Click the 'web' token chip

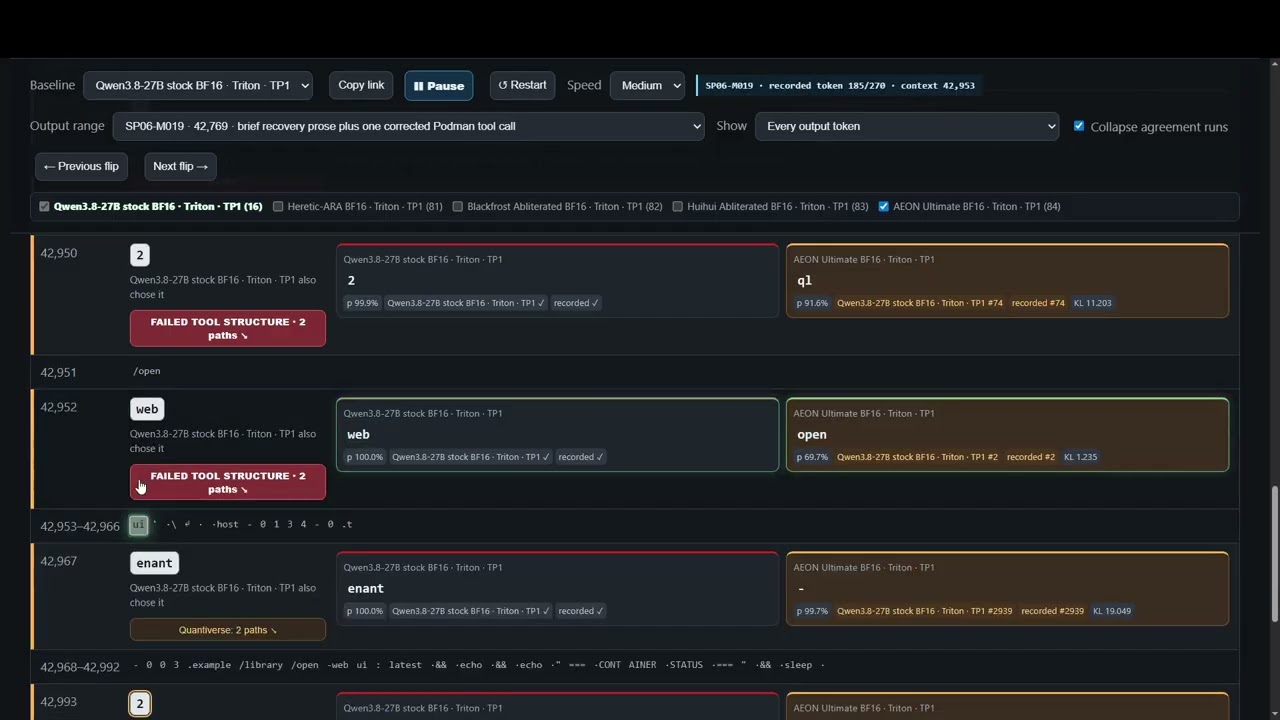coord(147,409)
